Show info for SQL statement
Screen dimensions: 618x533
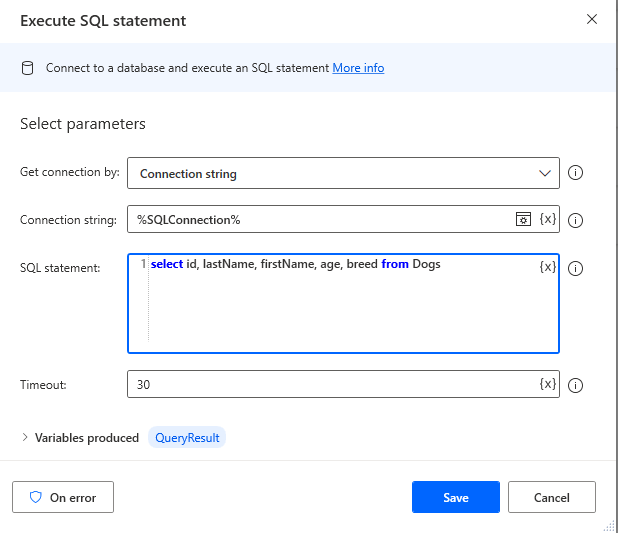click(x=575, y=268)
